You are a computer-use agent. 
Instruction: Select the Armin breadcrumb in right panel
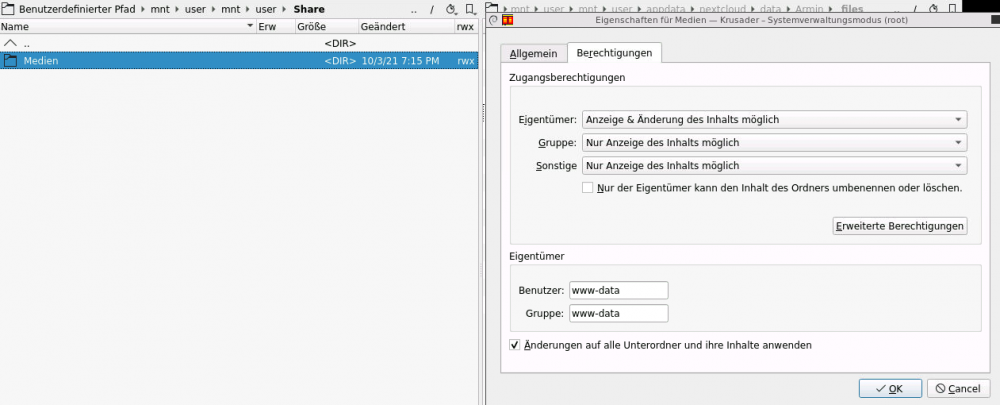[809, 9]
